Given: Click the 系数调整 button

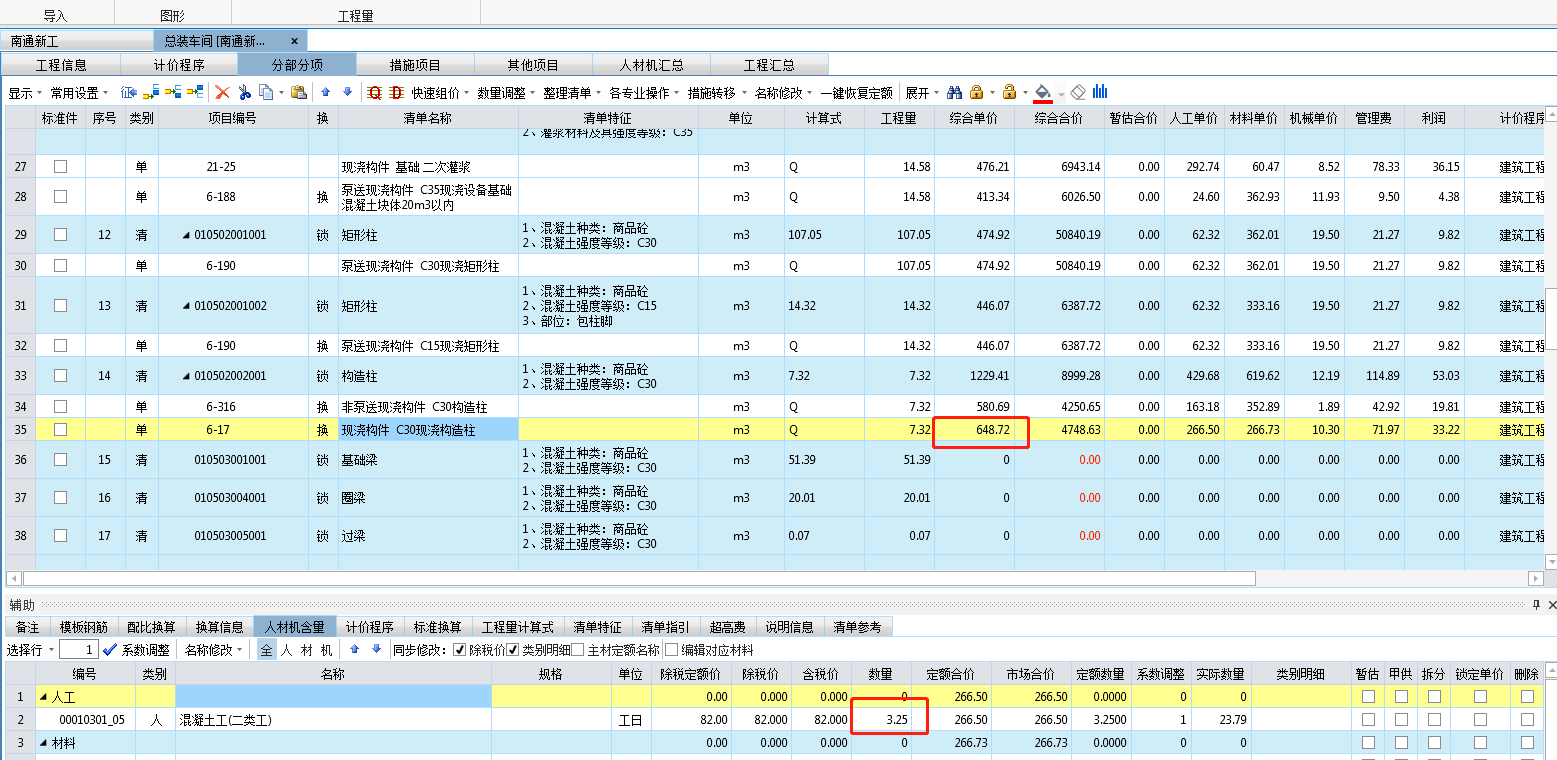Looking at the screenshot, I should [146, 650].
